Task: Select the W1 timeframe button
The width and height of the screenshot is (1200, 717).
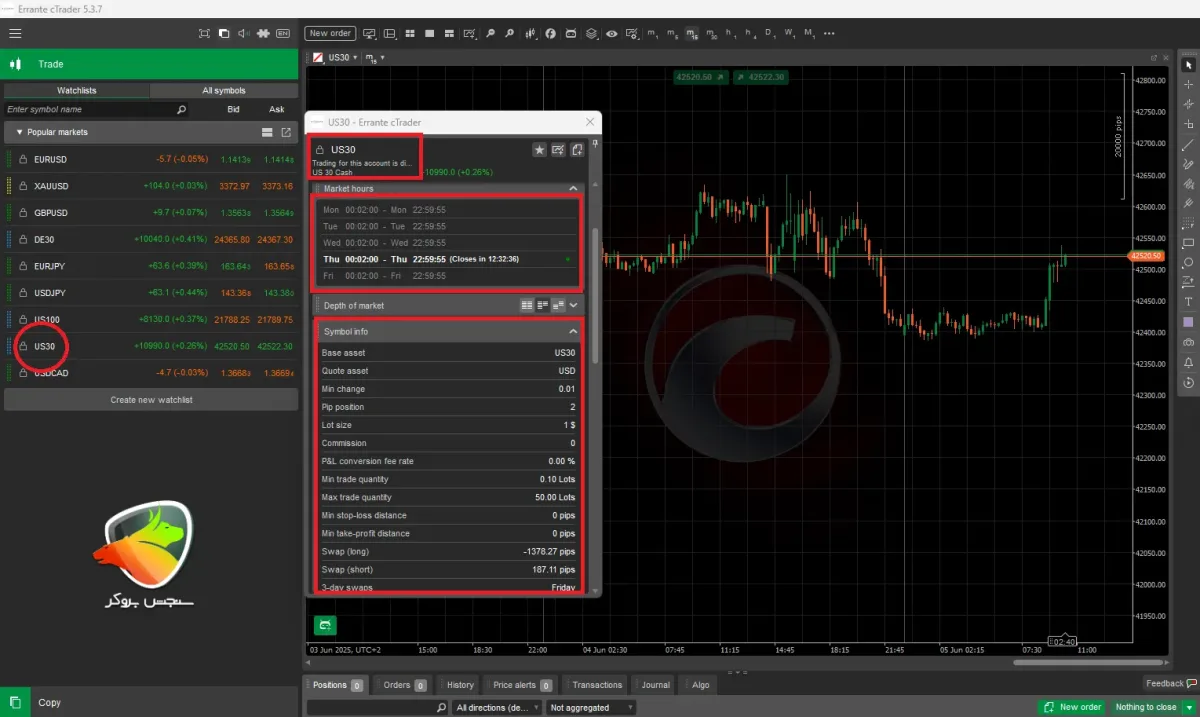Action: tap(790, 33)
